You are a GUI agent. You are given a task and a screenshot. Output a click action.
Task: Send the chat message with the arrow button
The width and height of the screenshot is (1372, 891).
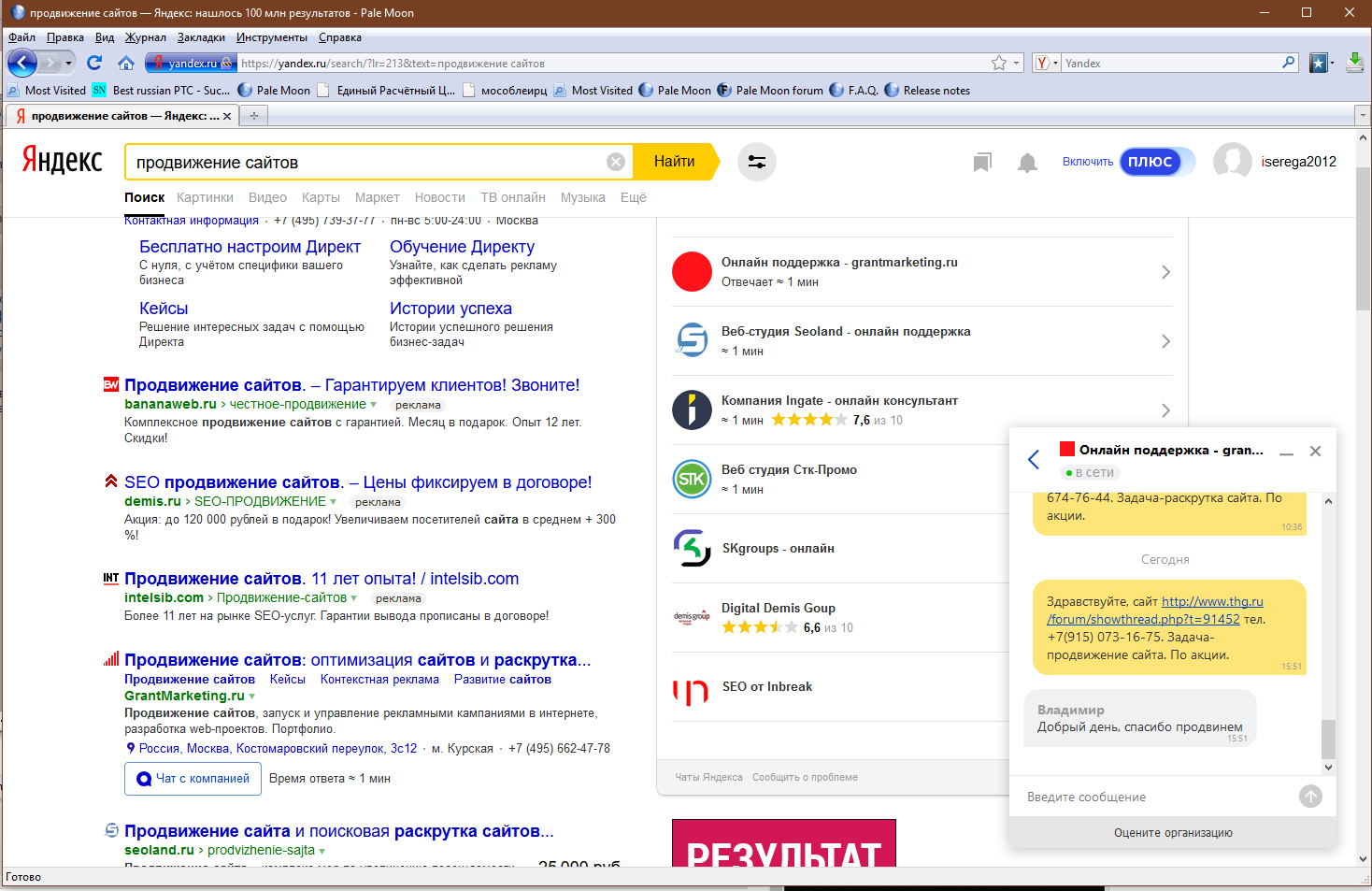click(1310, 797)
